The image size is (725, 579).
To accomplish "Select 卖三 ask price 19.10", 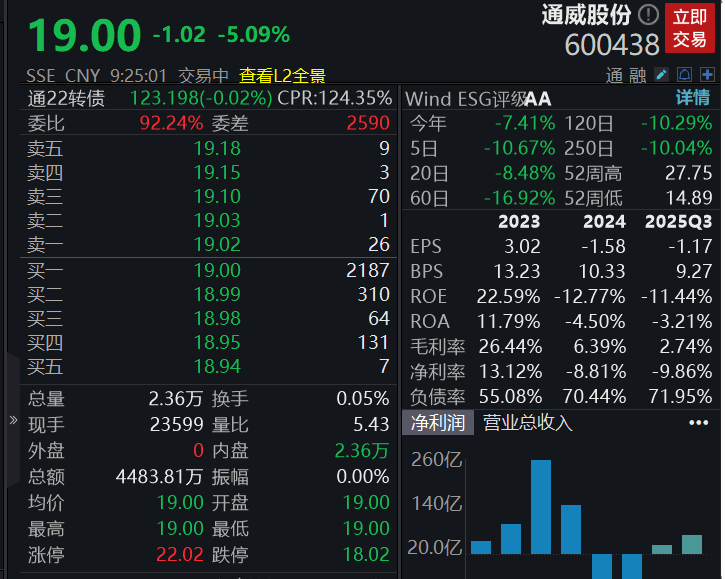I will (x=217, y=197).
